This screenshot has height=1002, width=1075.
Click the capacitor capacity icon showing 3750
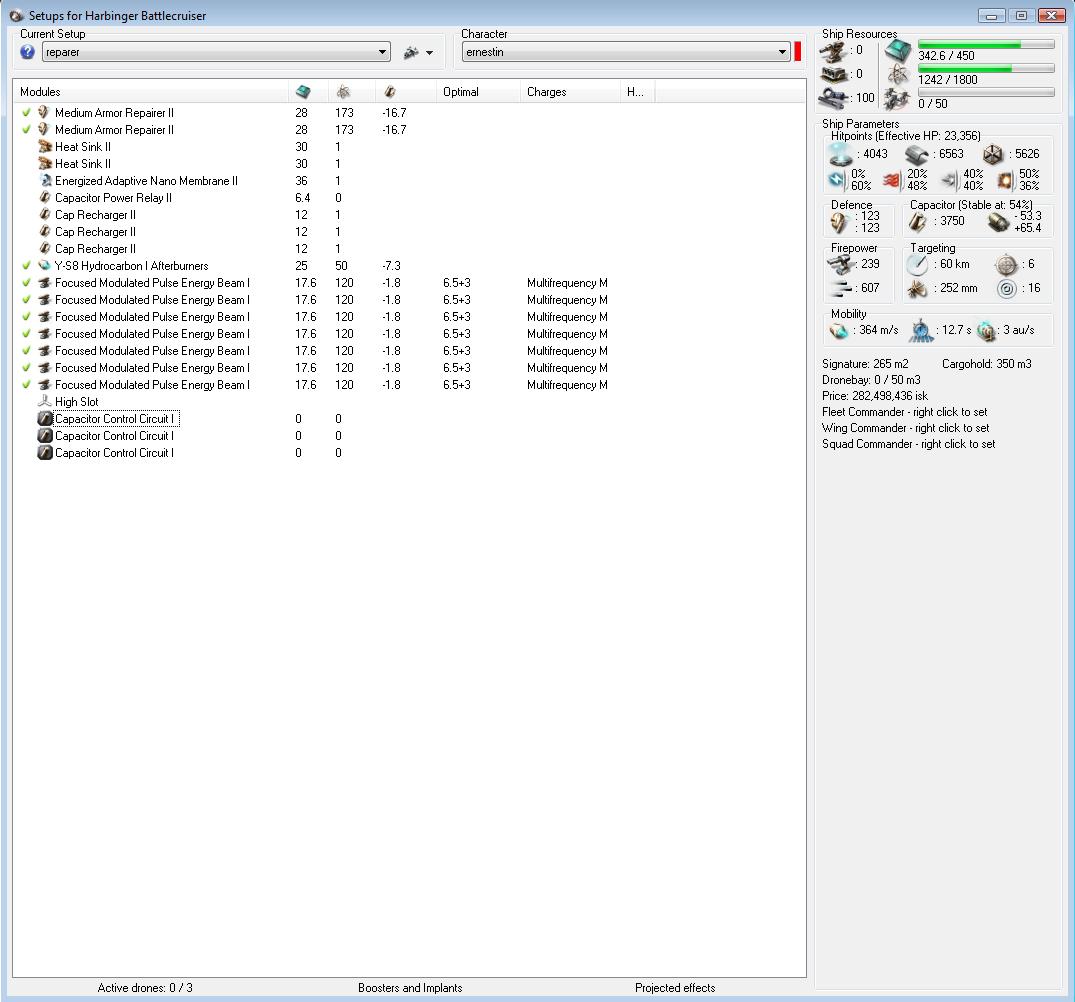(918, 221)
